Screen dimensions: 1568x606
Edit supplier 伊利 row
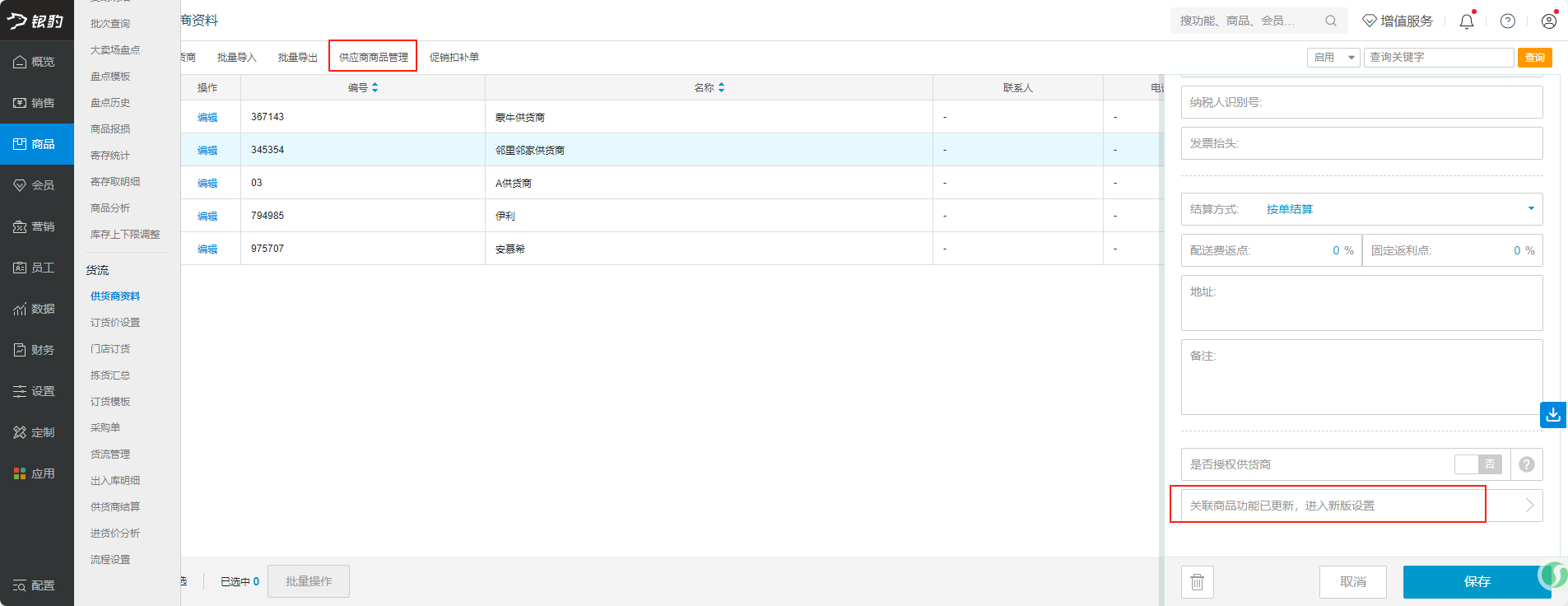point(207,216)
